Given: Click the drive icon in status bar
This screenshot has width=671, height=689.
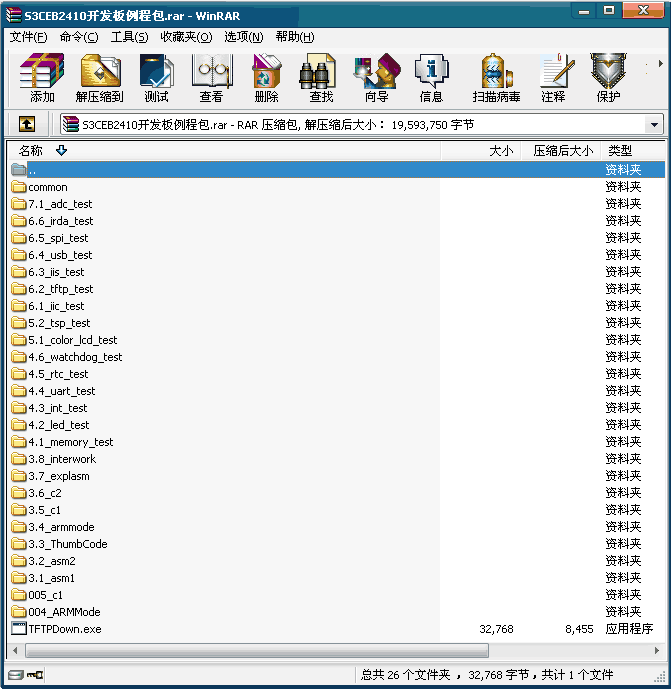Looking at the screenshot, I should click(x=15, y=674).
